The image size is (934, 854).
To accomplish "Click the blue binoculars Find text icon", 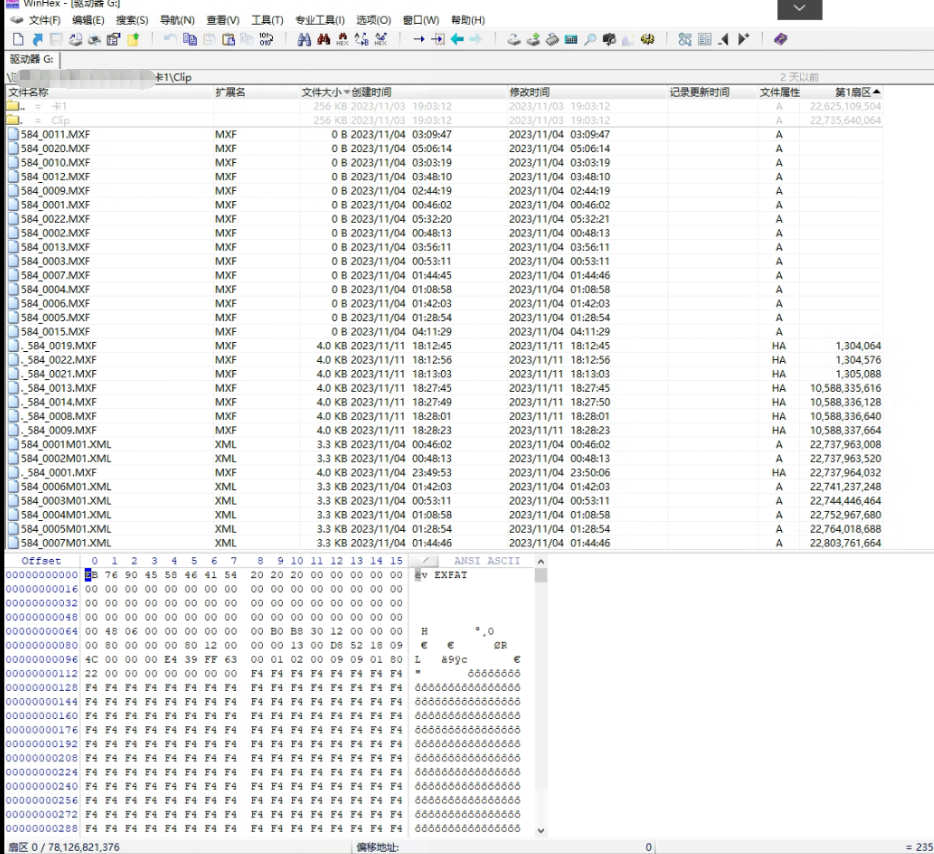I will (304, 39).
